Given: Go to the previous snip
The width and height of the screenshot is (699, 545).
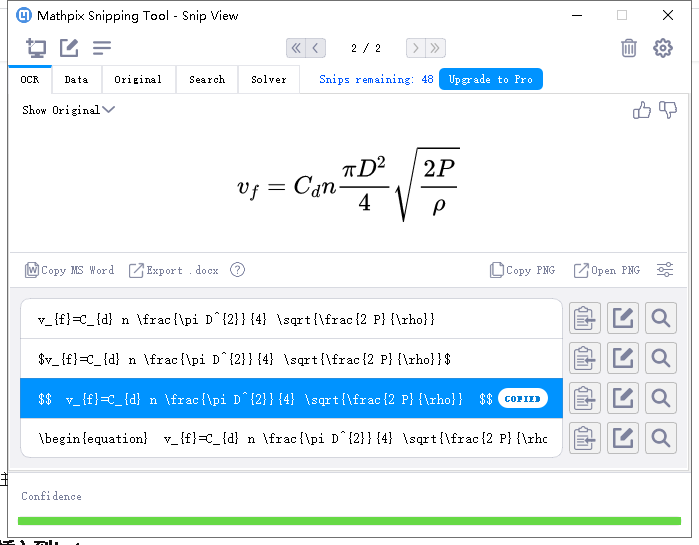Looking at the screenshot, I should (316, 48).
